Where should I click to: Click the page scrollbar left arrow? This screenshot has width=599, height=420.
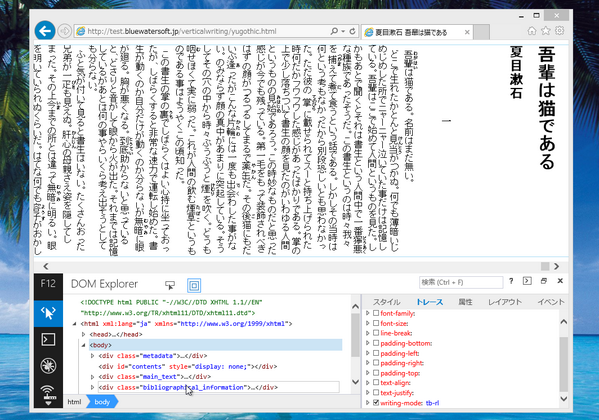coord(46,266)
